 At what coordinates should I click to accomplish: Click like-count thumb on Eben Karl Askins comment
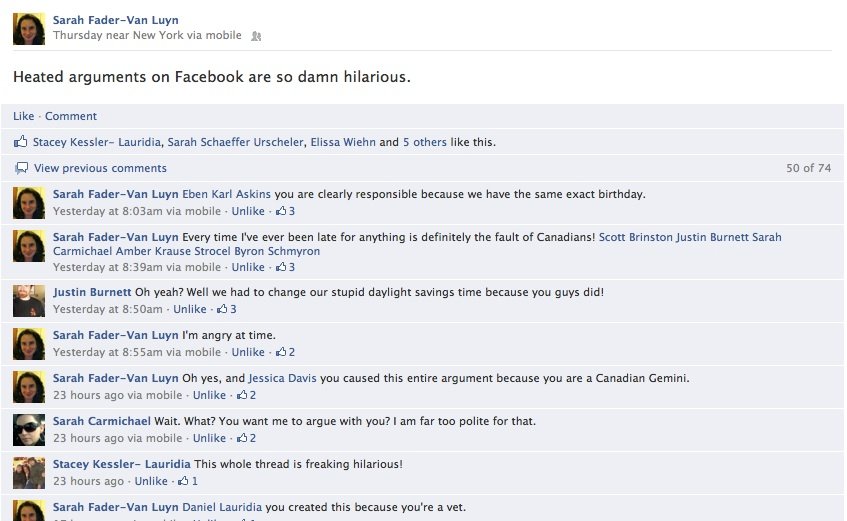click(x=281, y=211)
